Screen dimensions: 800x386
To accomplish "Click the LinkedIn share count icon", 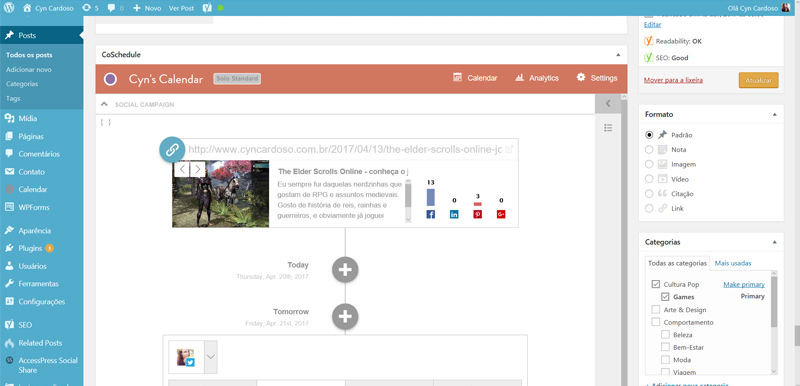I will point(454,214).
